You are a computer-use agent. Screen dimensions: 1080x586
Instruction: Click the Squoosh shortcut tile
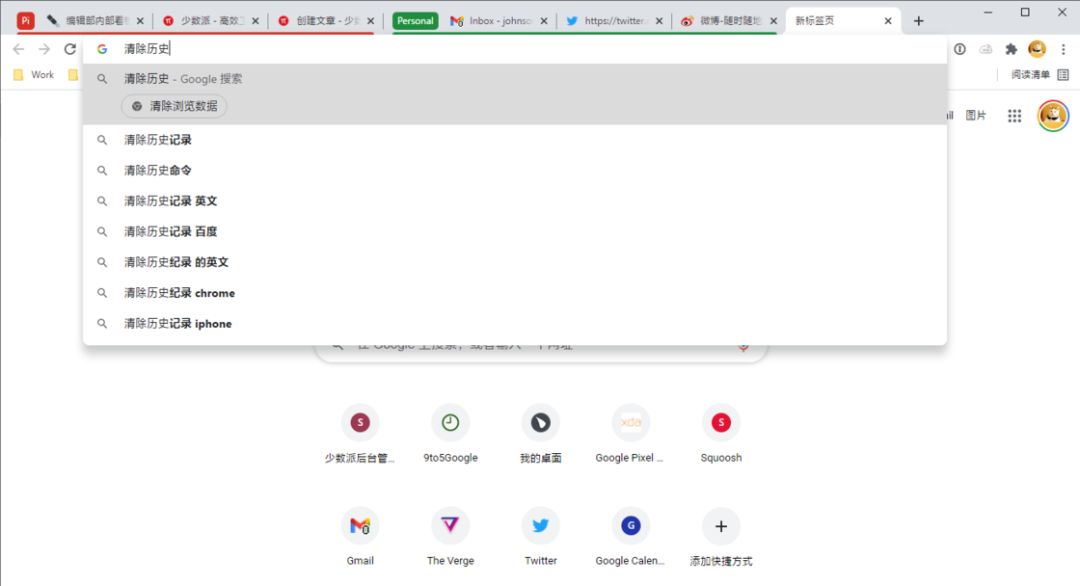[x=721, y=433]
